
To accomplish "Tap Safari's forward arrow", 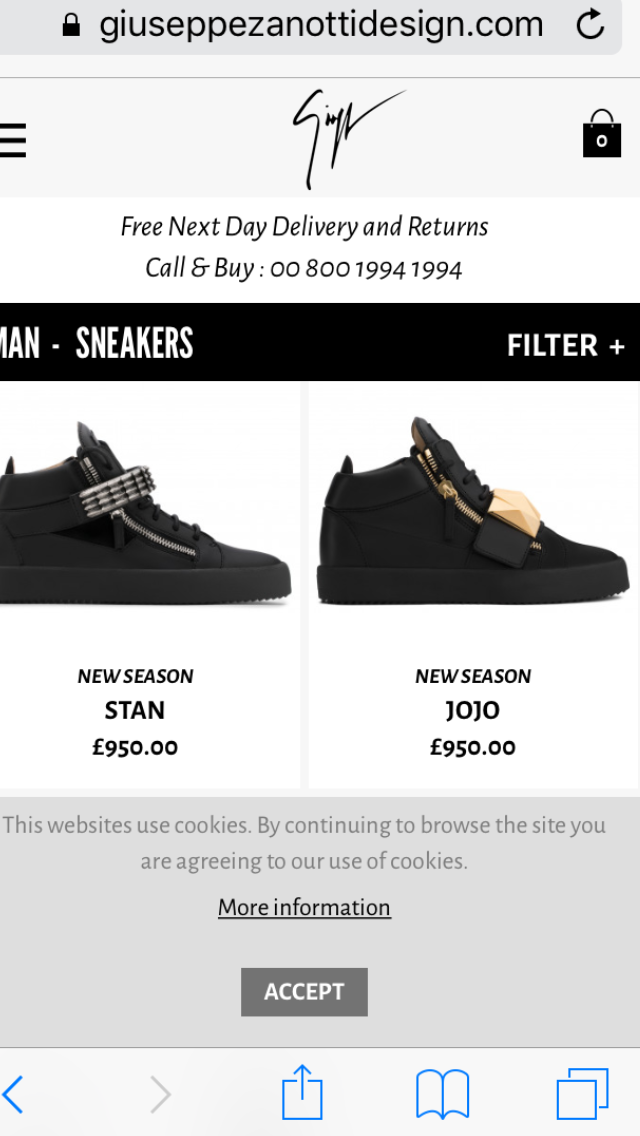I will (x=160, y=1094).
